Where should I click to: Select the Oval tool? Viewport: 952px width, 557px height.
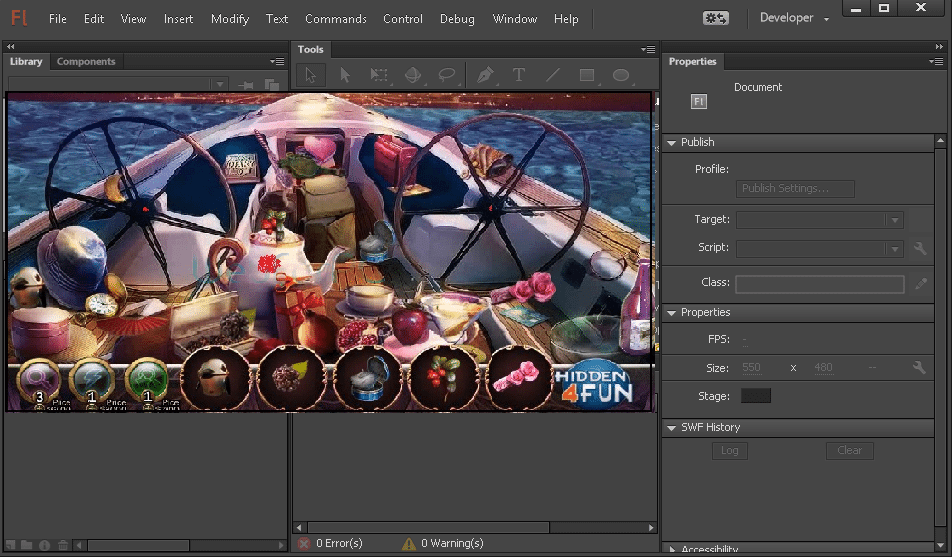[x=620, y=75]
